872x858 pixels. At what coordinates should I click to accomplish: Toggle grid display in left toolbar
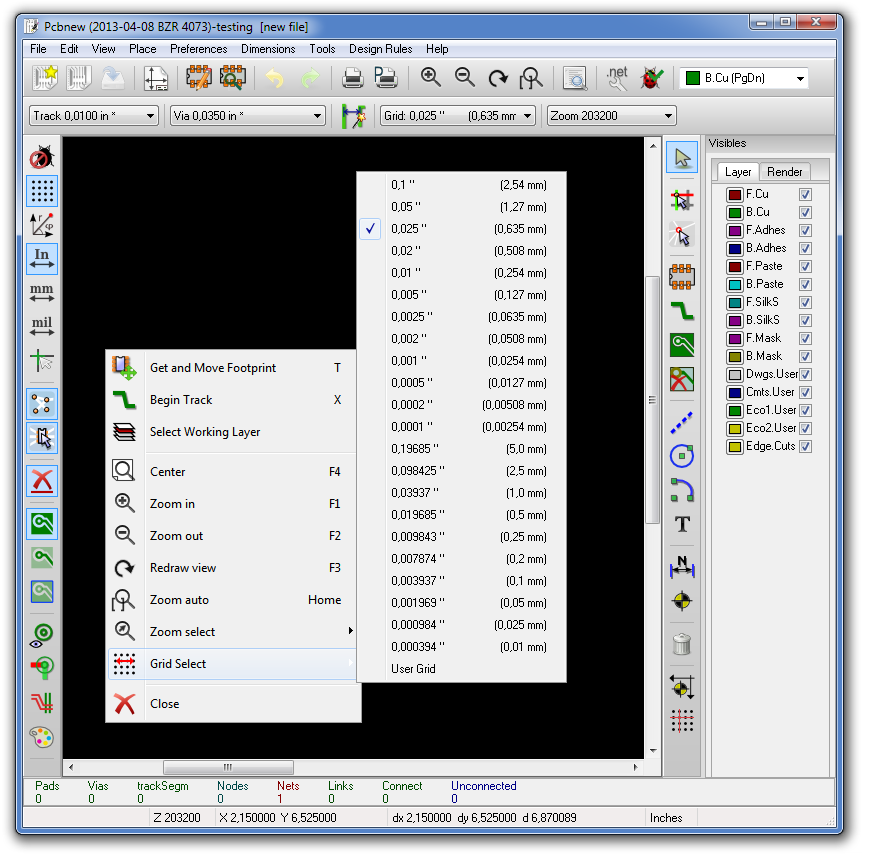coord(42,191)
